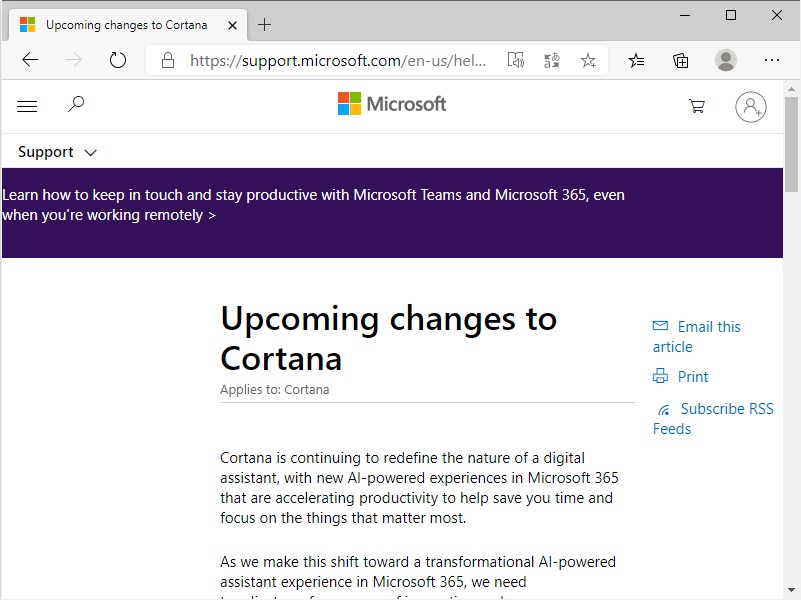801x600 pixels.
Task: Open a new tab with the plus button
Action: (x=264, y=24)
